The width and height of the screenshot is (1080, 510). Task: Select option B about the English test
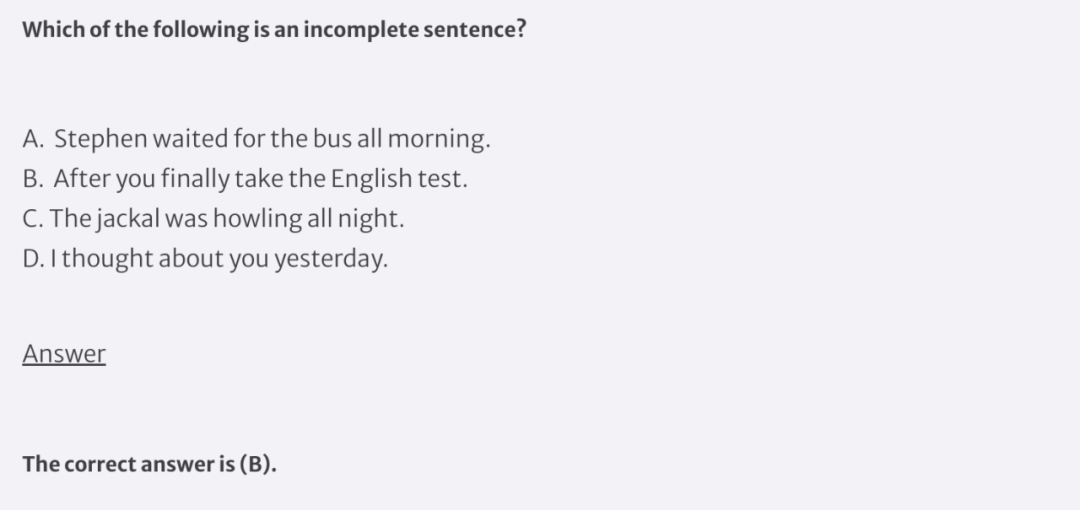tap(245, 178)
